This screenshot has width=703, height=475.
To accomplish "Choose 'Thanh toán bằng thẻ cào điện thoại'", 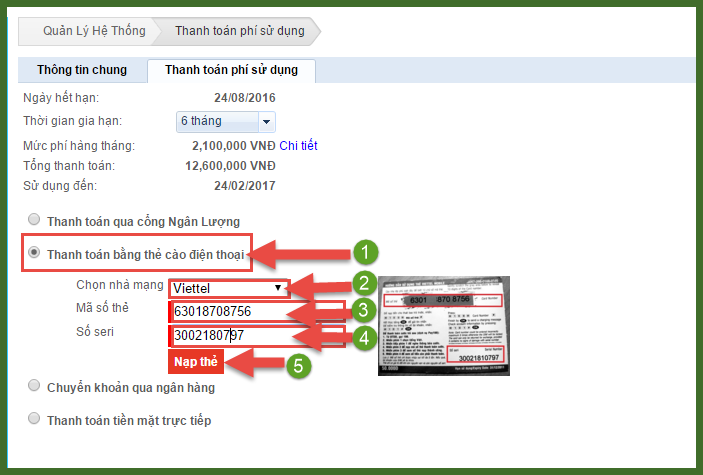I will [35, 254].
